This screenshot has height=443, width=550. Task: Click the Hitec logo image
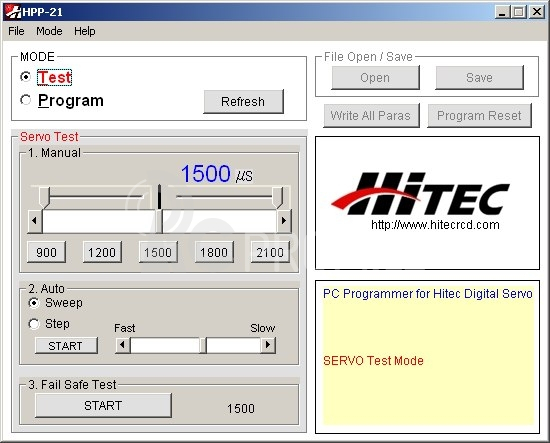(420, 193)
